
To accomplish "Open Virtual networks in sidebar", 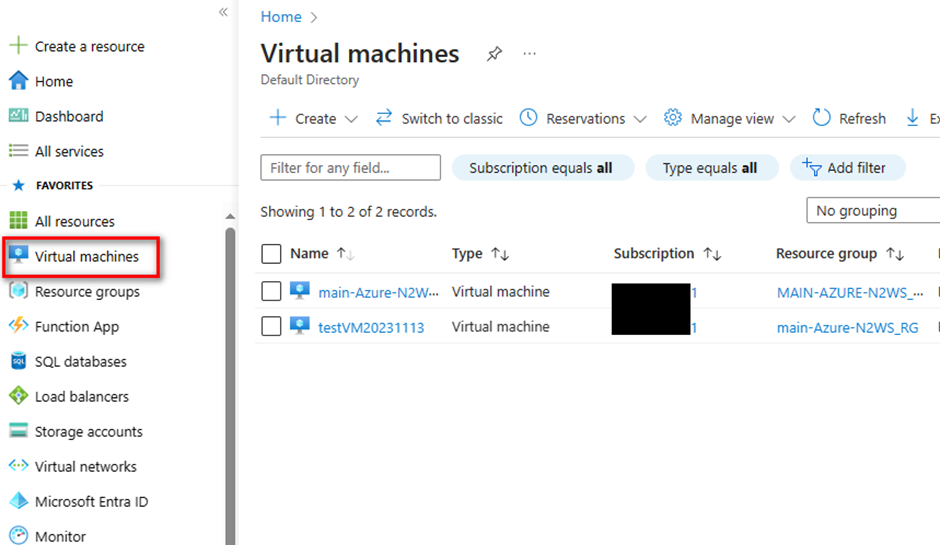I will point(86,466).
